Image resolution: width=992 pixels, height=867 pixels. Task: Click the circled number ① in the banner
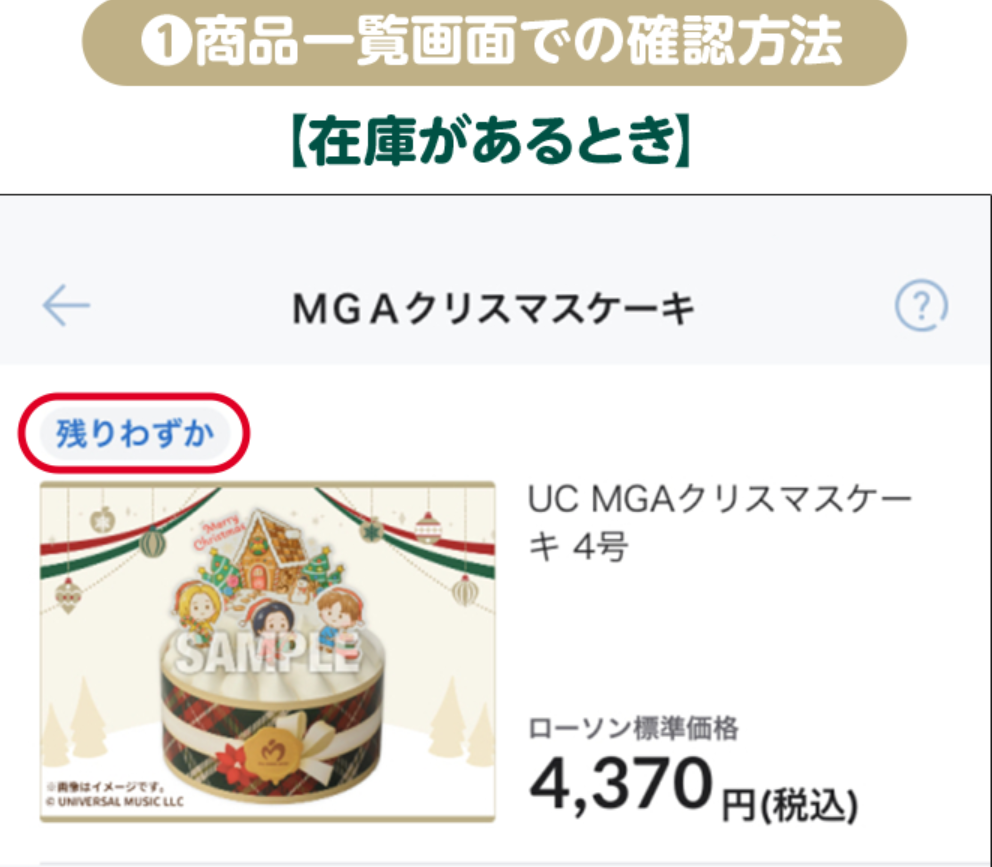(166, 42)
